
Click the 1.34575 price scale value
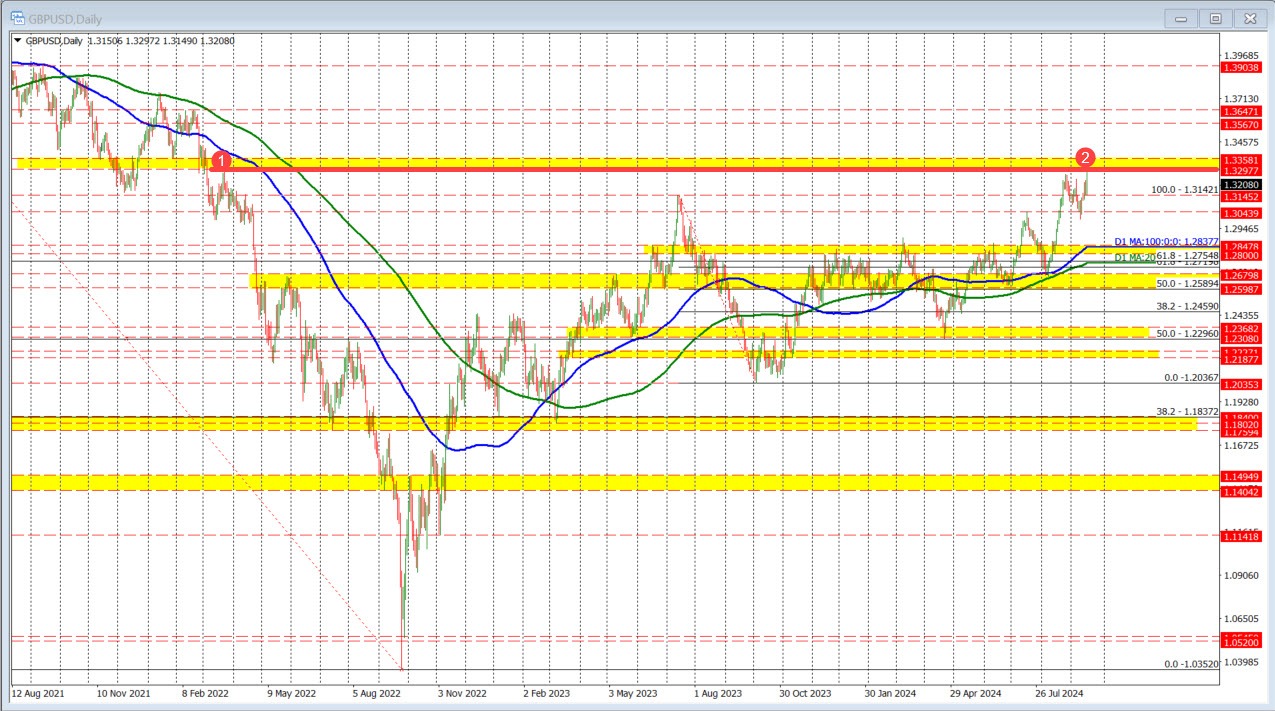pos(1240,143)
